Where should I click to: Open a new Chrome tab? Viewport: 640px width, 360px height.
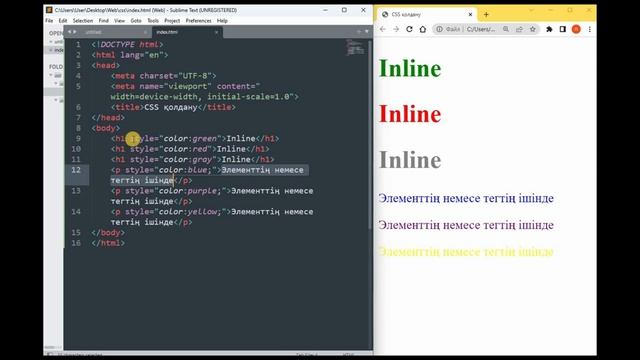[x=486, y=14]
